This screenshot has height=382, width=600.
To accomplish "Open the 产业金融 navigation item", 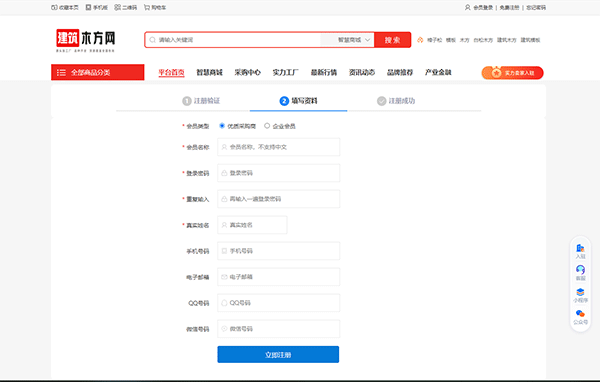I will tap(438, 72).
